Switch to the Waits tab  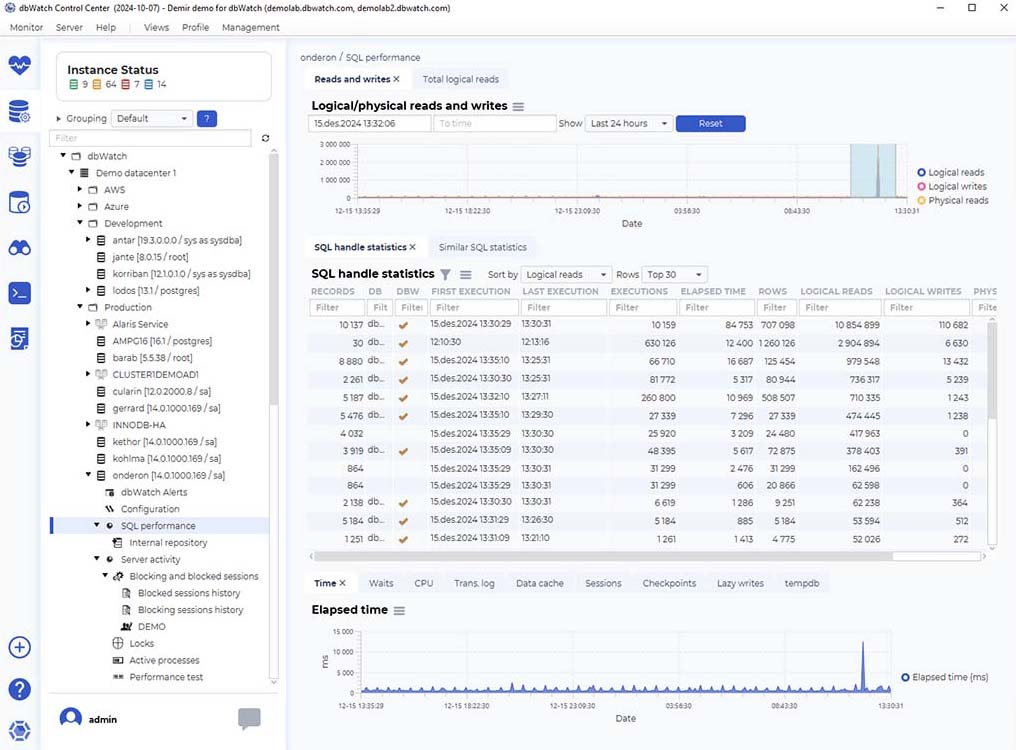pos(381,583)
